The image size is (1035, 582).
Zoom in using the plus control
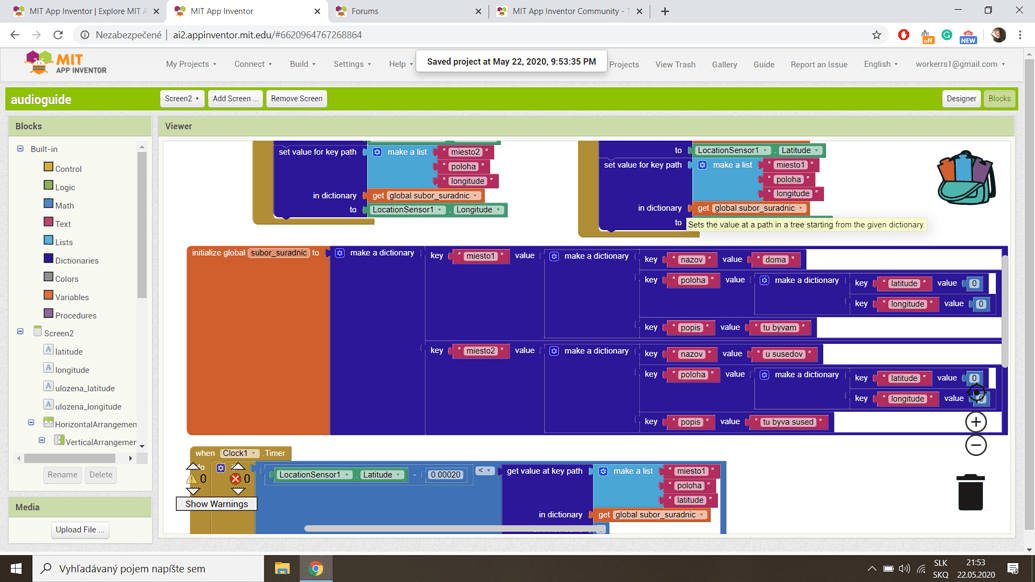(x=975, y=422)
